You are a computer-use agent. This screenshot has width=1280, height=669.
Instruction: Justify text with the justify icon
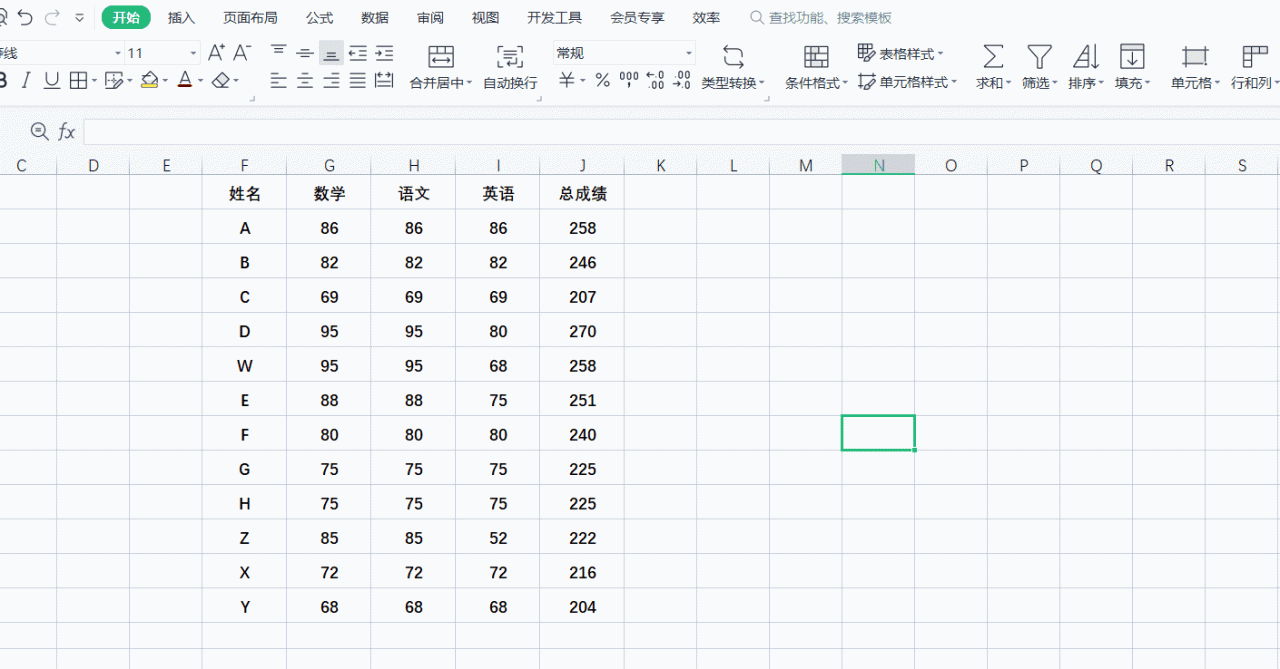pos(357,81)
